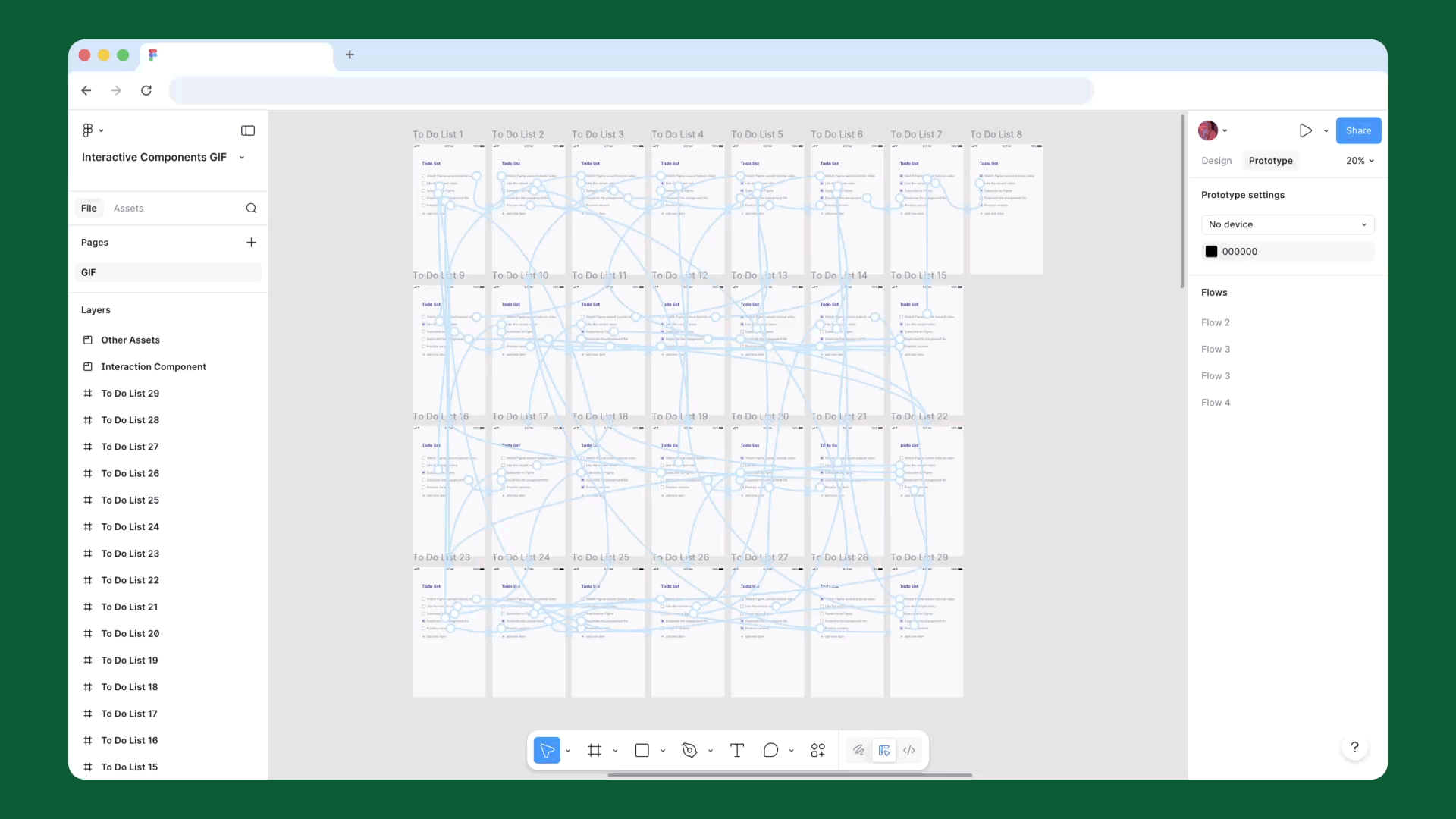Select the Rectangle shape tool
The height and width of the screenshot is (819, 1456).
[642, 750]
